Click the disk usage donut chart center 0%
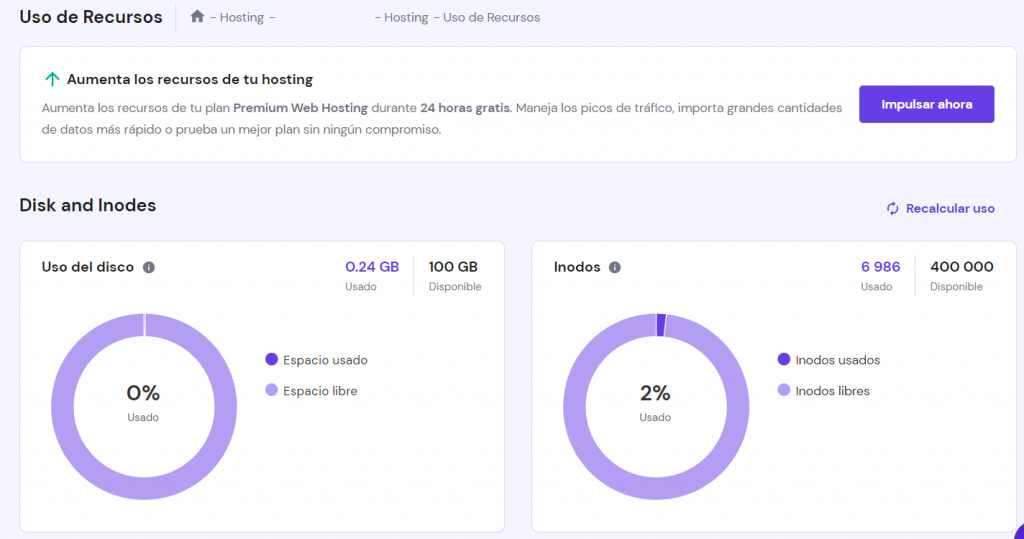Viewport: 1024px width, 539px height. [143, 394]
